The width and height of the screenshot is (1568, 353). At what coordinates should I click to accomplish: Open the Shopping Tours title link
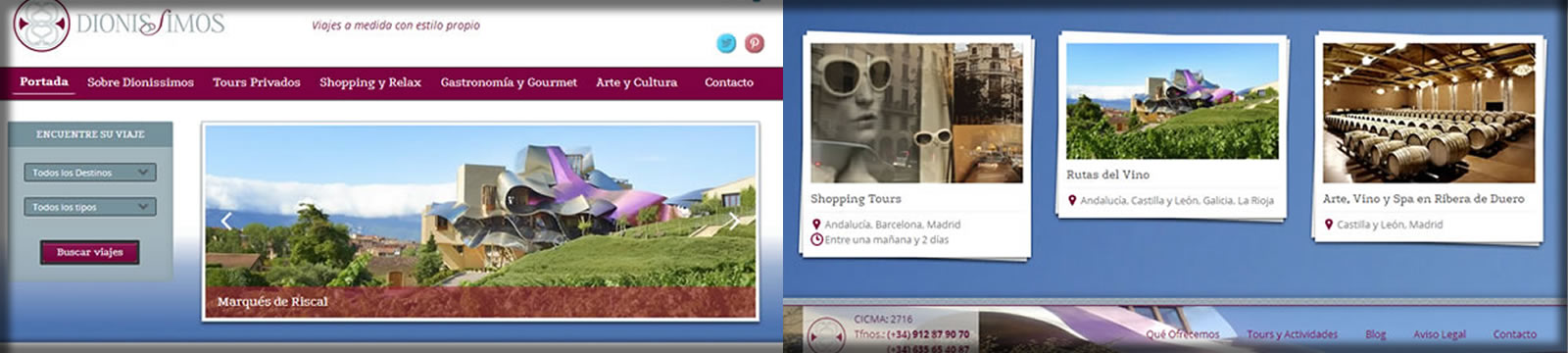point(856,199)
